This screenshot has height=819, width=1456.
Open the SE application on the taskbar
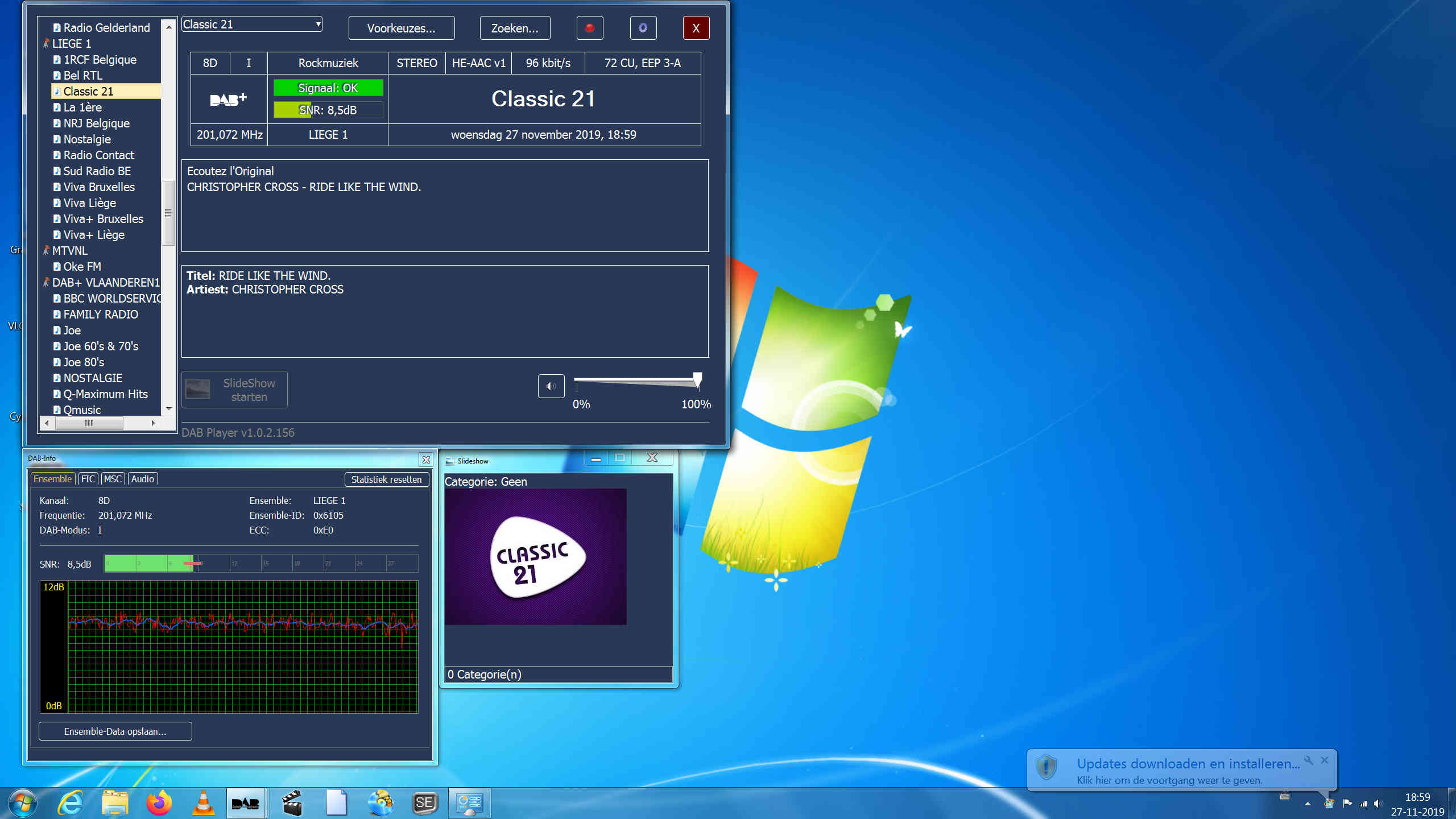(425, 803)
